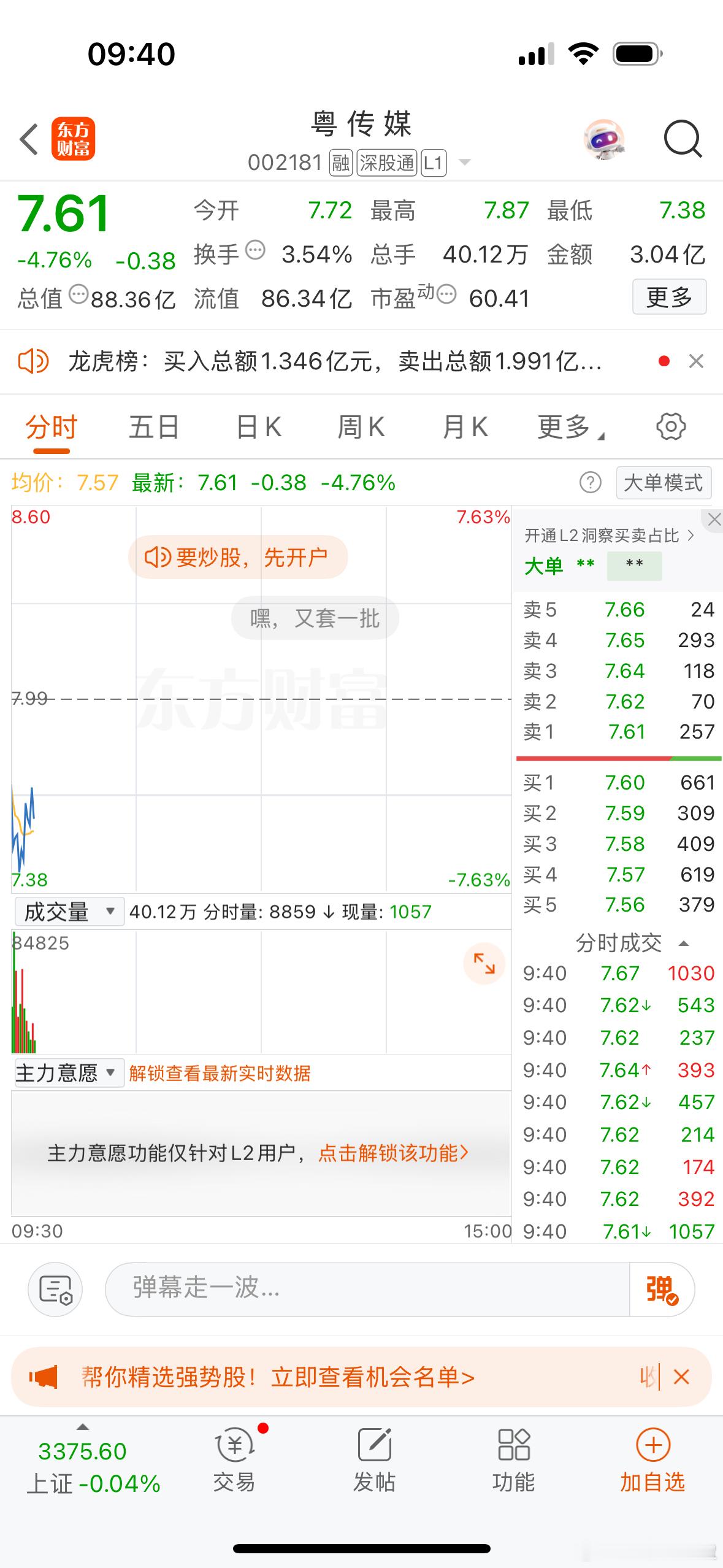This screenshot has width=723, height=1568.
Task: Select 卖1 order row at 7.61
Action: (618, 731)
